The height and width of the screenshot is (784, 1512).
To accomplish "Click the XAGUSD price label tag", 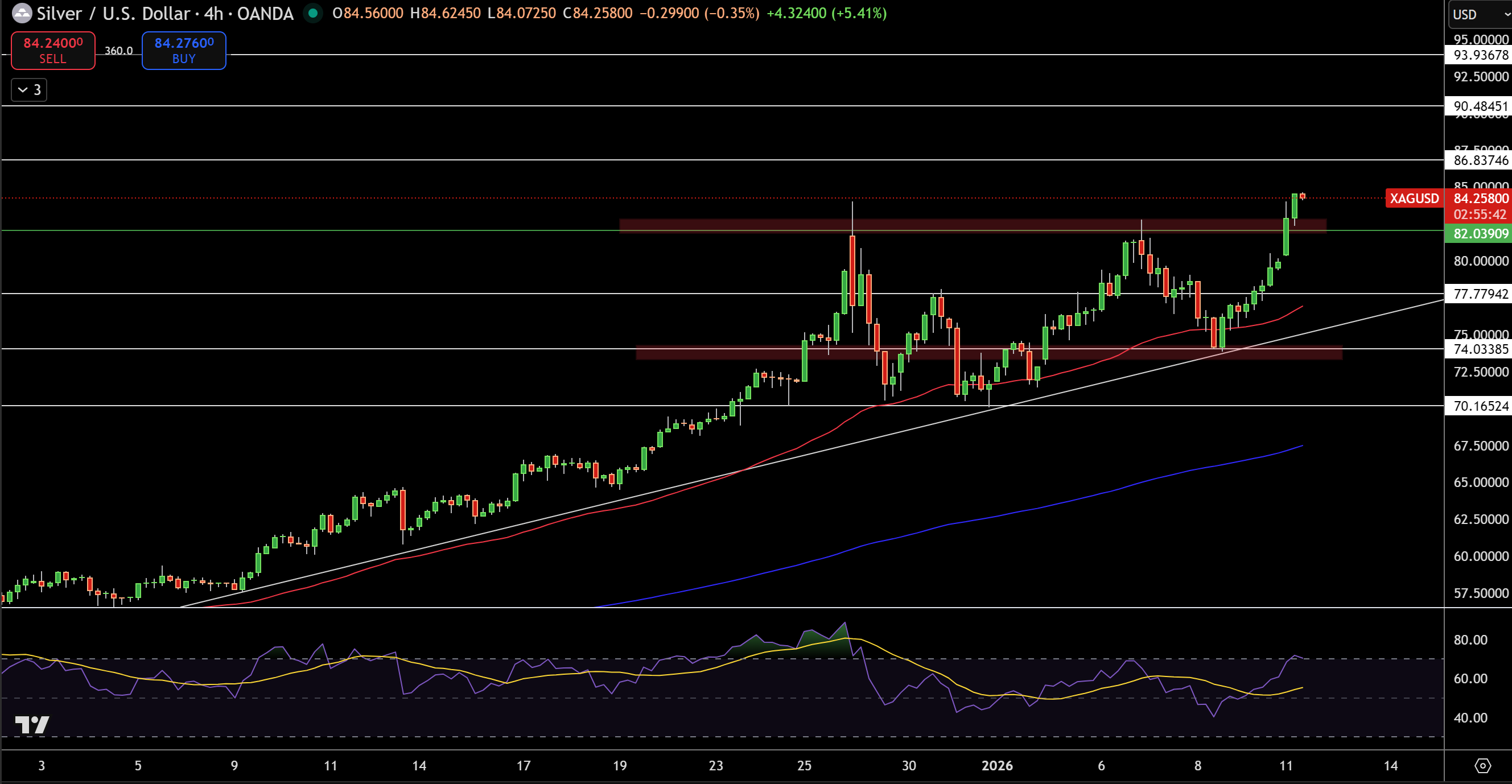I will (1414, 199).
